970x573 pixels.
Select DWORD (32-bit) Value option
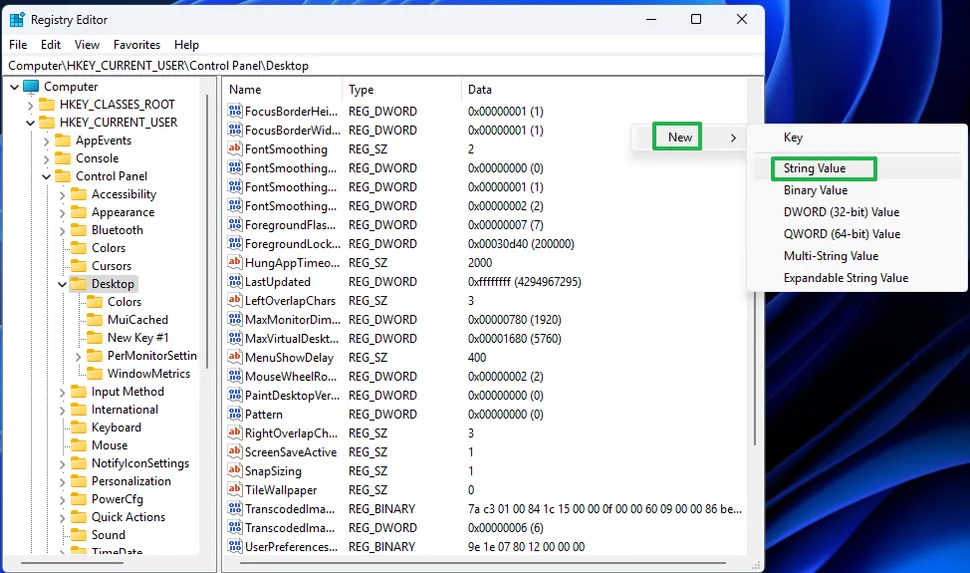click(841, 212)
